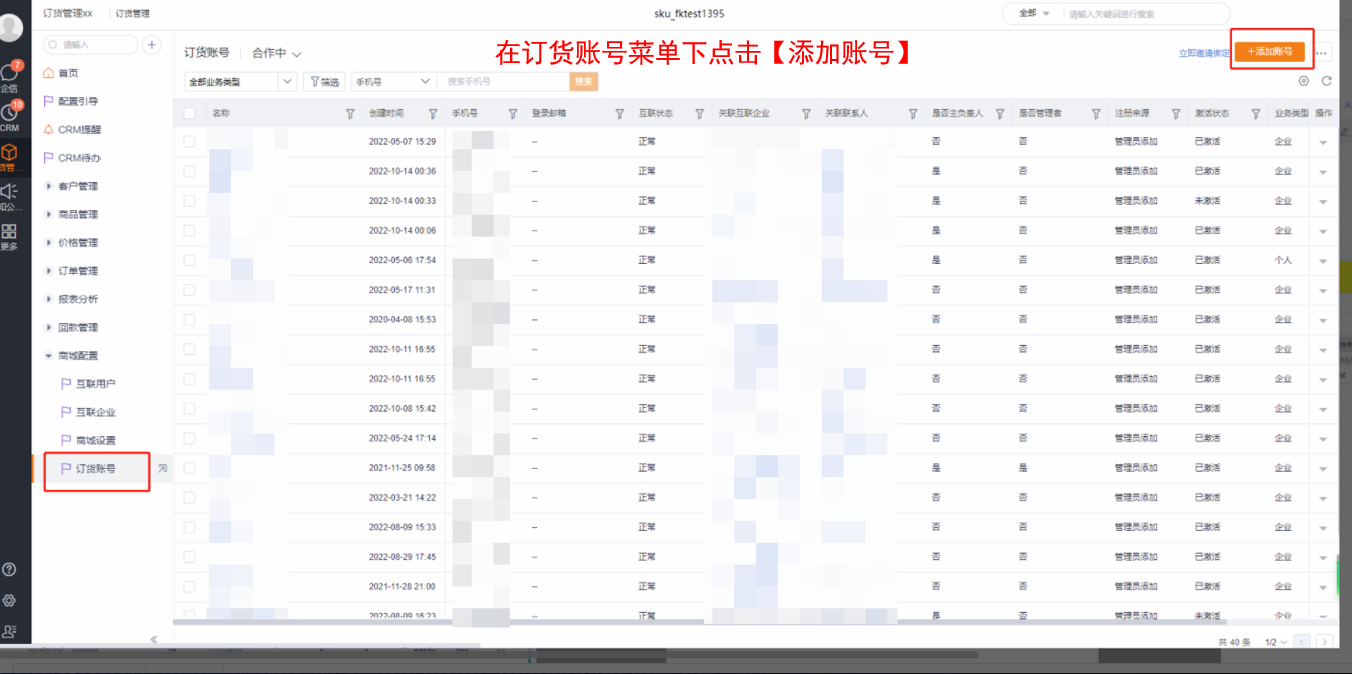Click the 立即邀请绑定 link

[1204, 53]
